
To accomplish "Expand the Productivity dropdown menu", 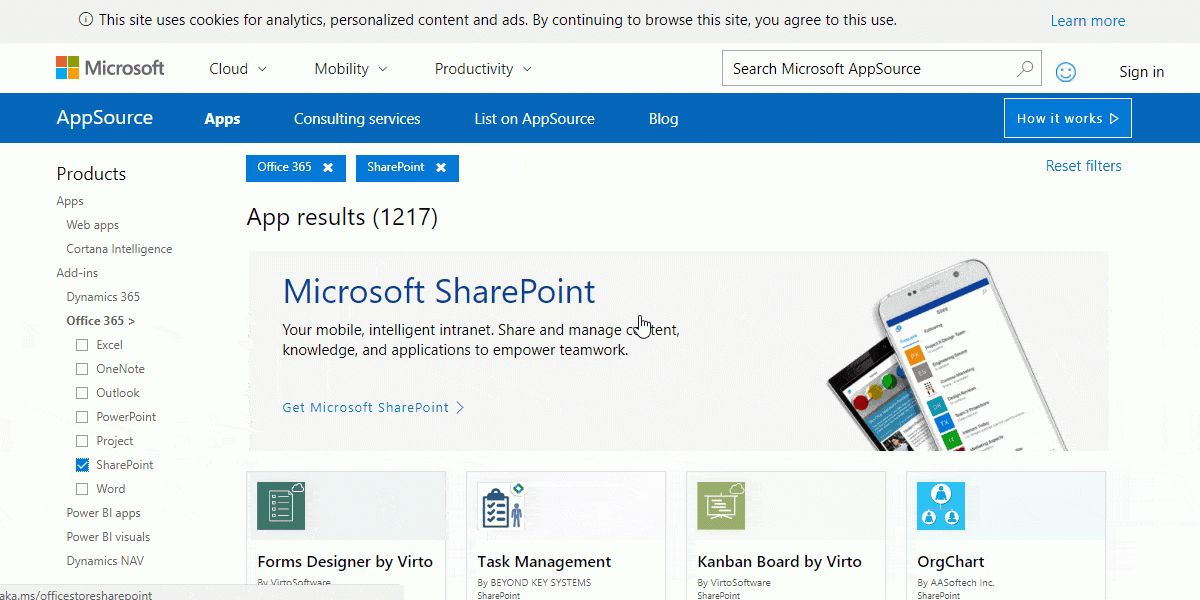I will tap(483, 69).
